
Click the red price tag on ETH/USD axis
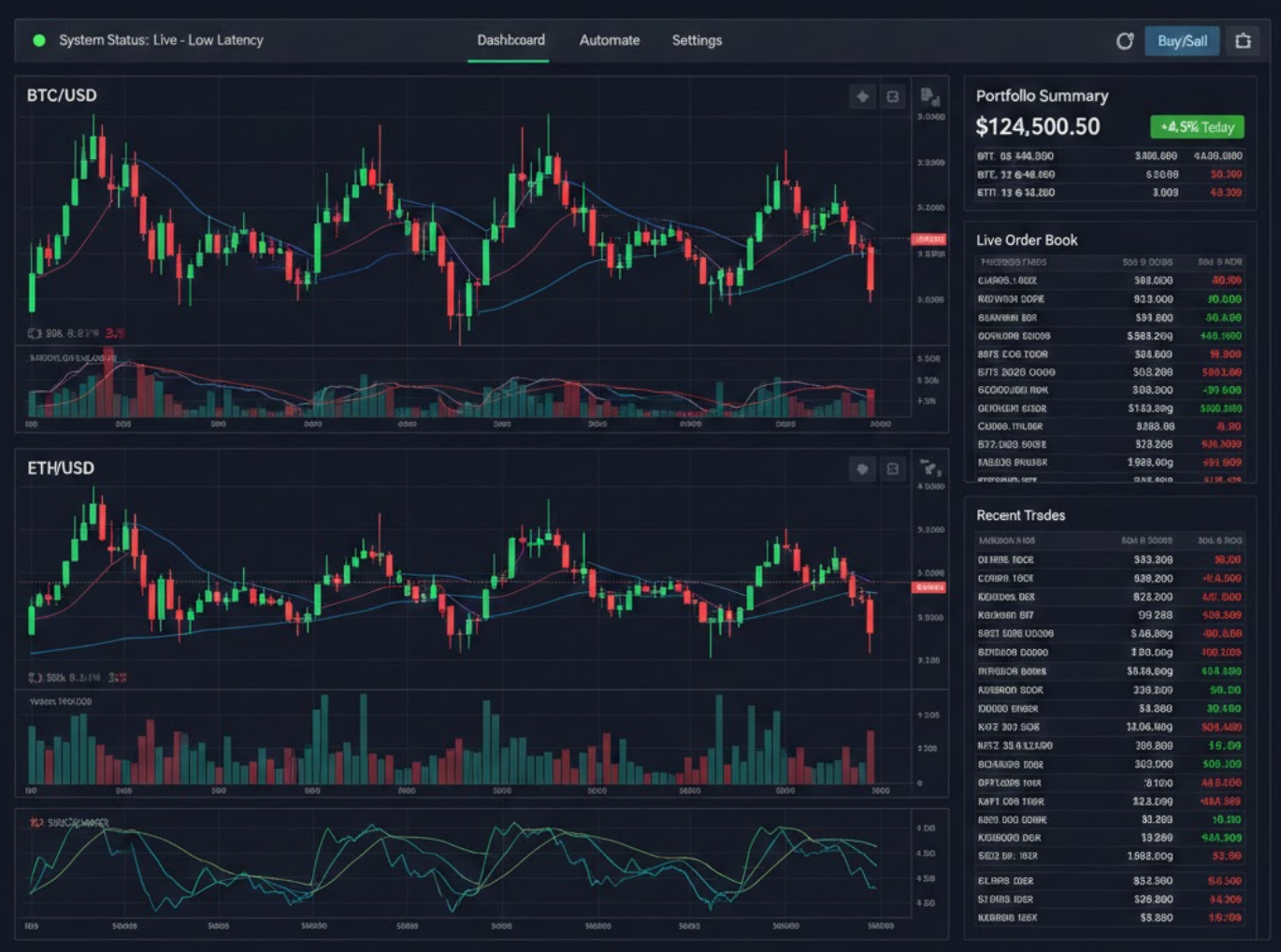pyautogui.click(x=928, y=587)
